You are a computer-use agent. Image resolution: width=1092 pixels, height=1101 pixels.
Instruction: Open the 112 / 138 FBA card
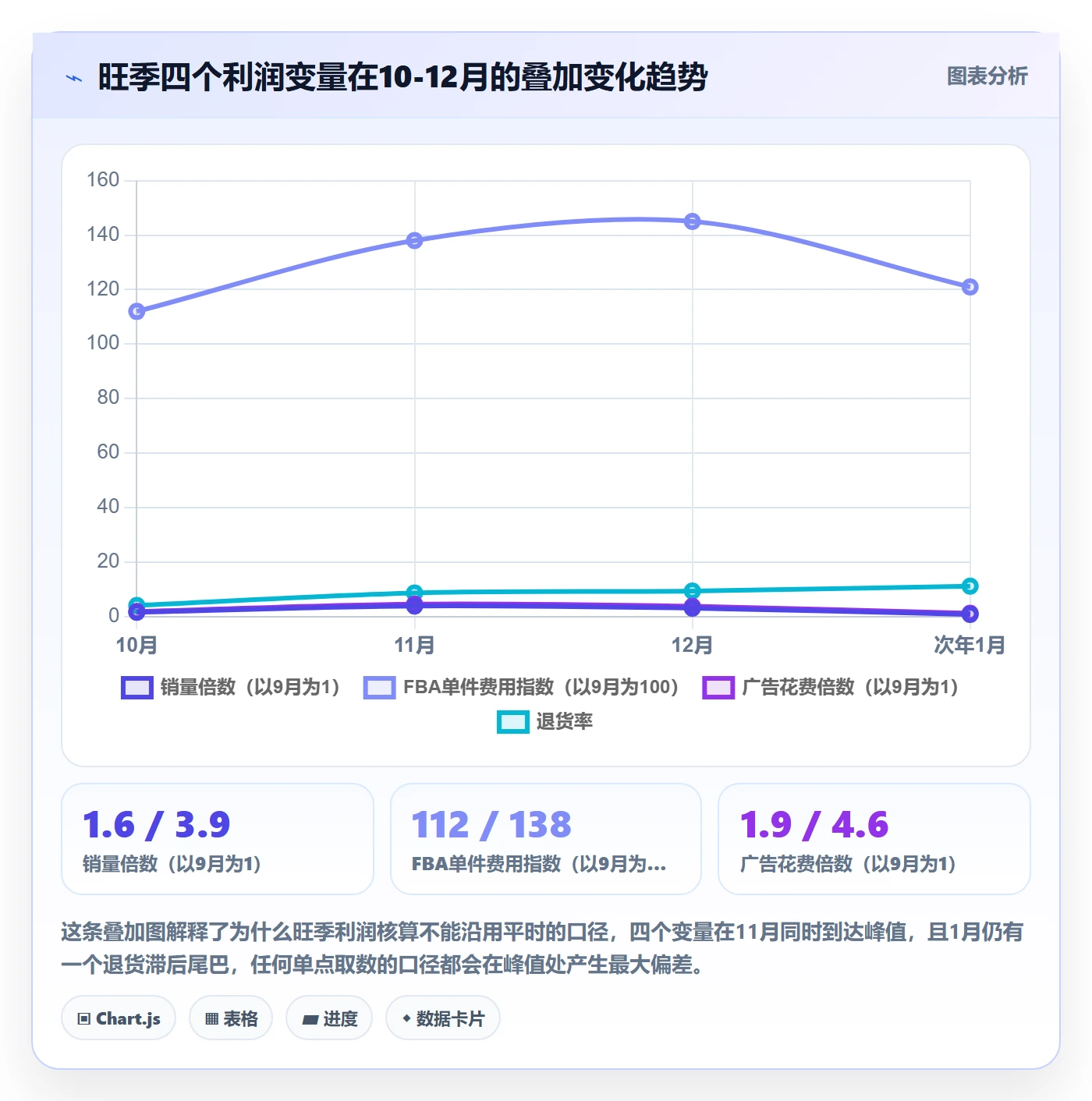tap(546, 839)
